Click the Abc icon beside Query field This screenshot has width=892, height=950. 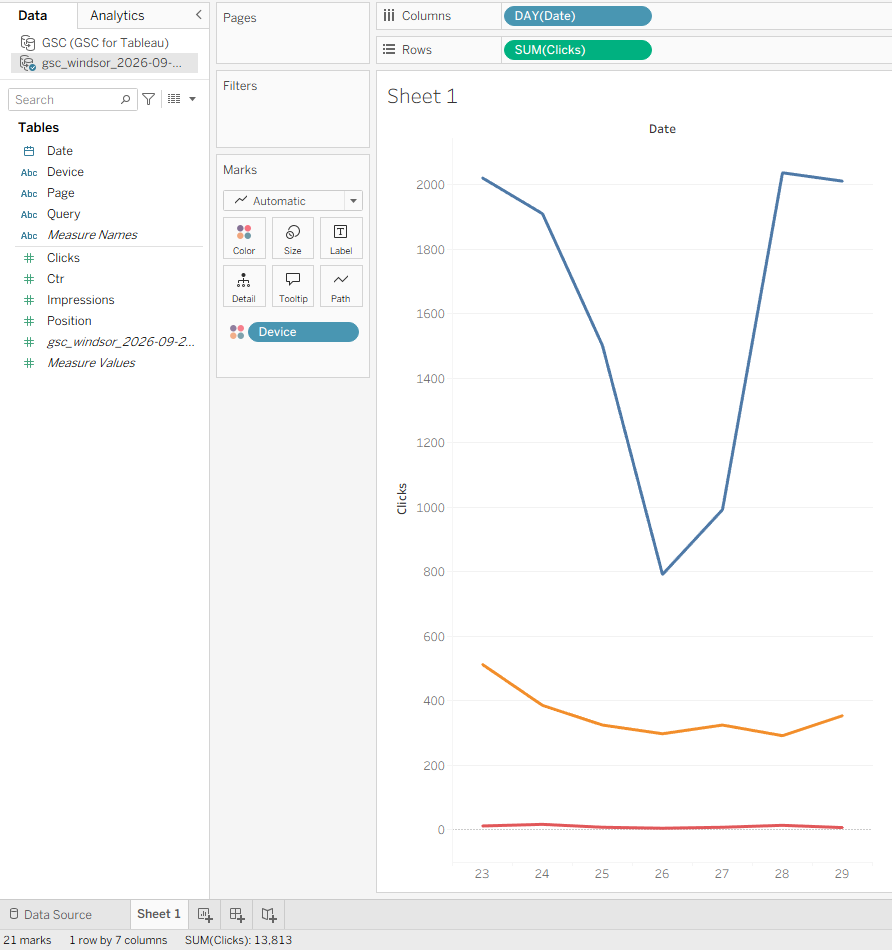tap(29, 214)
